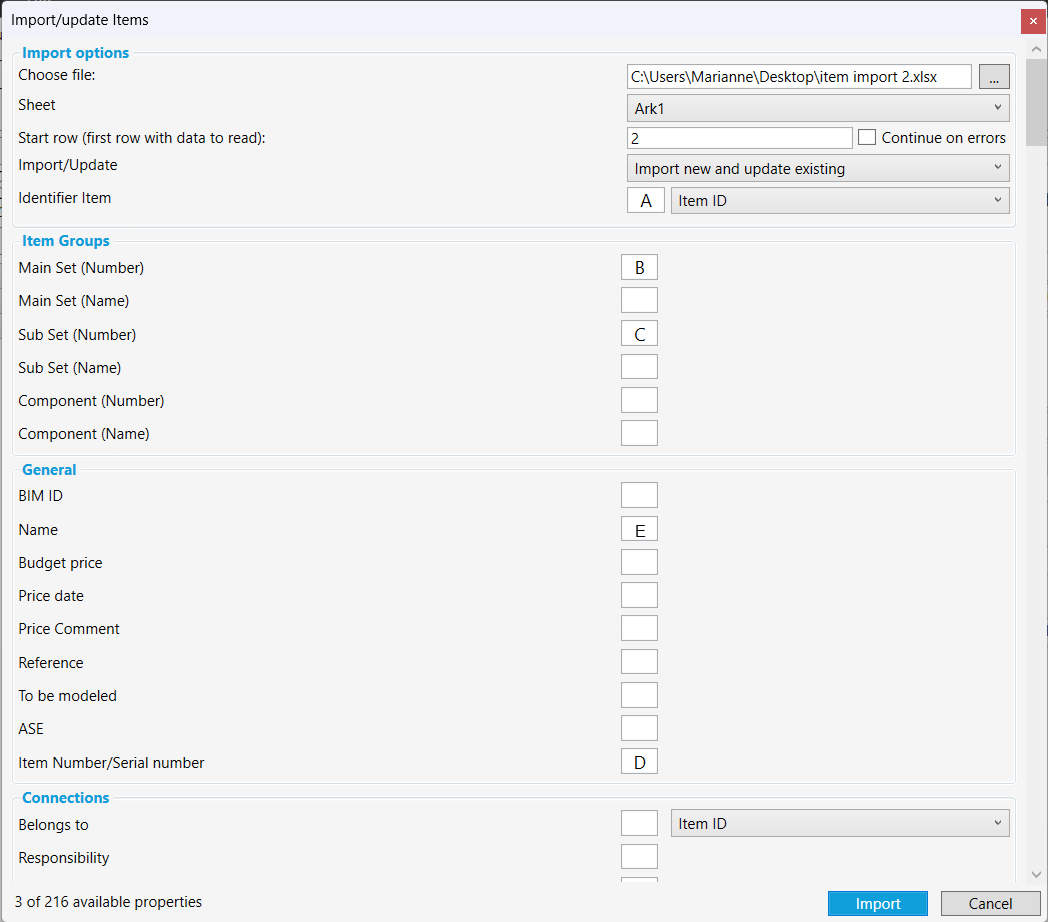The height and width of the screenshot is (922, 1048).
Task: Select Sub Set (Number) column box
Action: click(639, 335)
